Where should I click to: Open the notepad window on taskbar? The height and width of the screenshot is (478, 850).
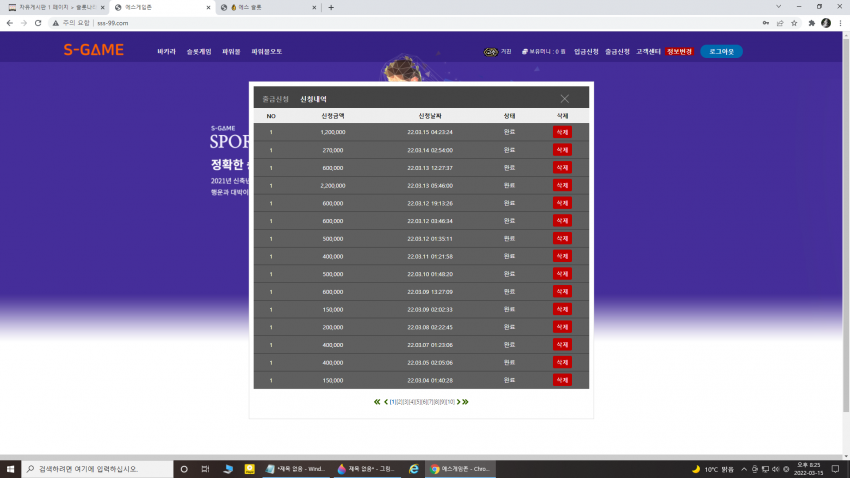click(296, 469)
